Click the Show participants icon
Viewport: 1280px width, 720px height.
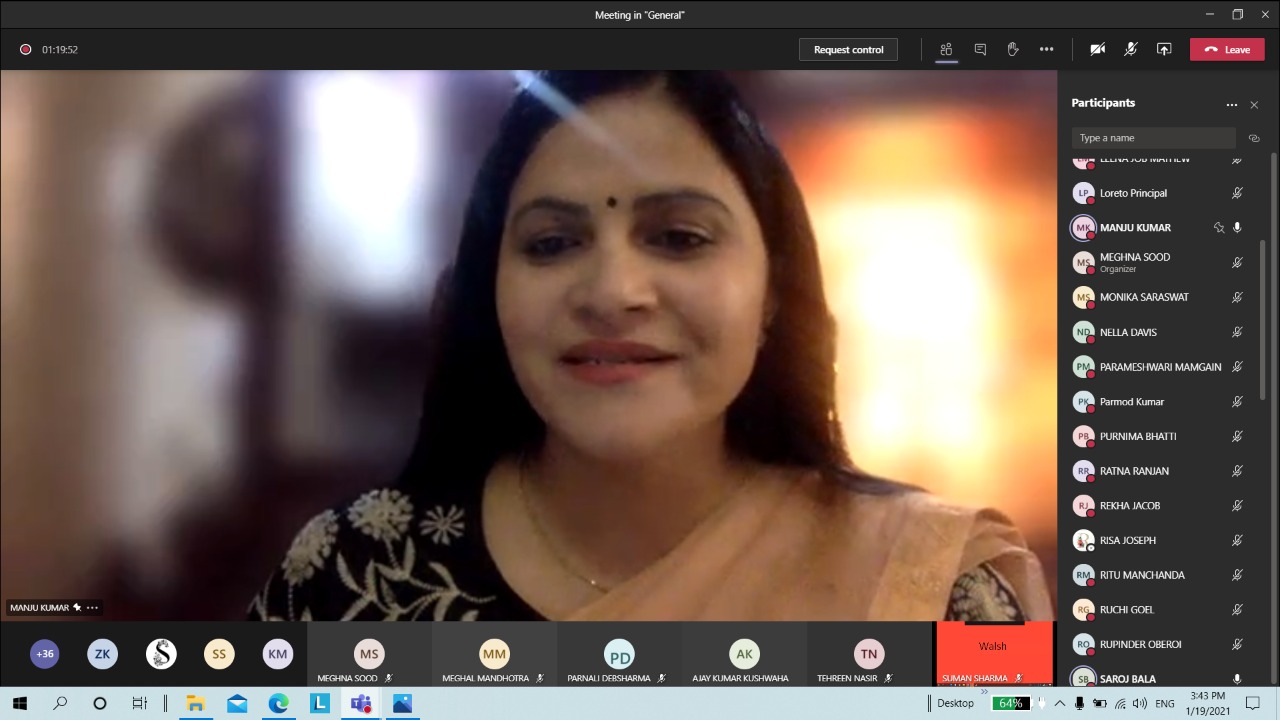coord(946,49)
